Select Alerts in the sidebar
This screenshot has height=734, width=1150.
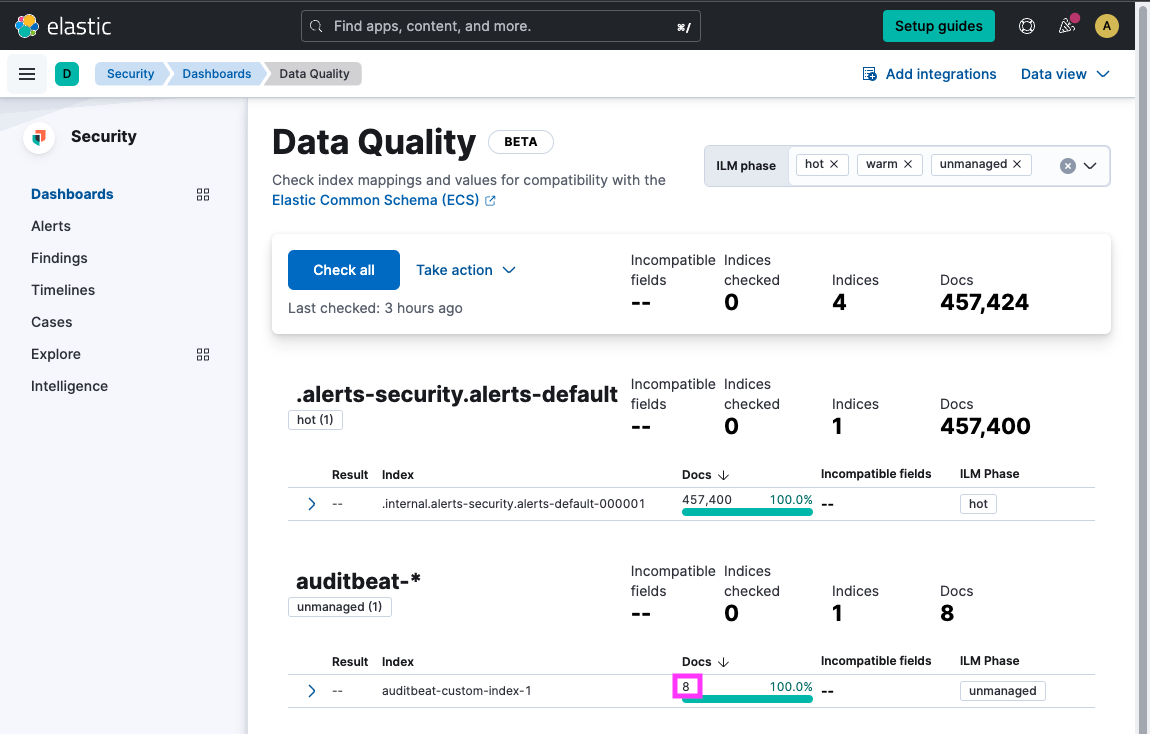[x=51, y=227]
